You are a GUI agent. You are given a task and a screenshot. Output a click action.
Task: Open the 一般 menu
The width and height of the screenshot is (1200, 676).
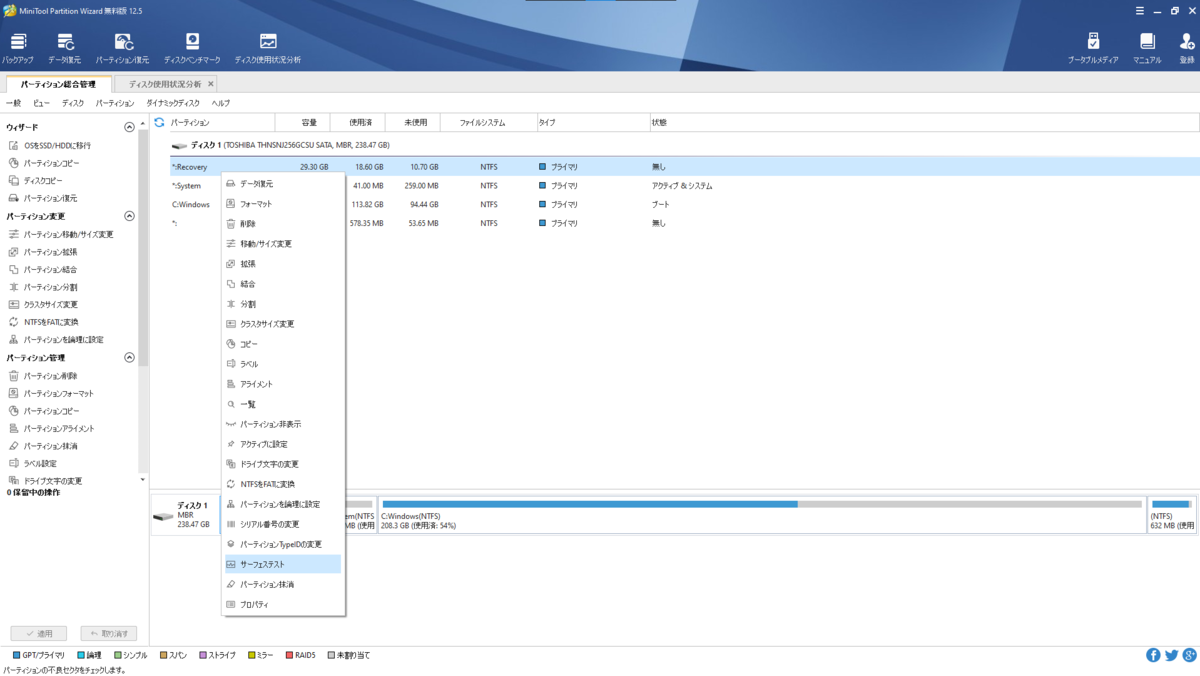click(x=13, y=103)
